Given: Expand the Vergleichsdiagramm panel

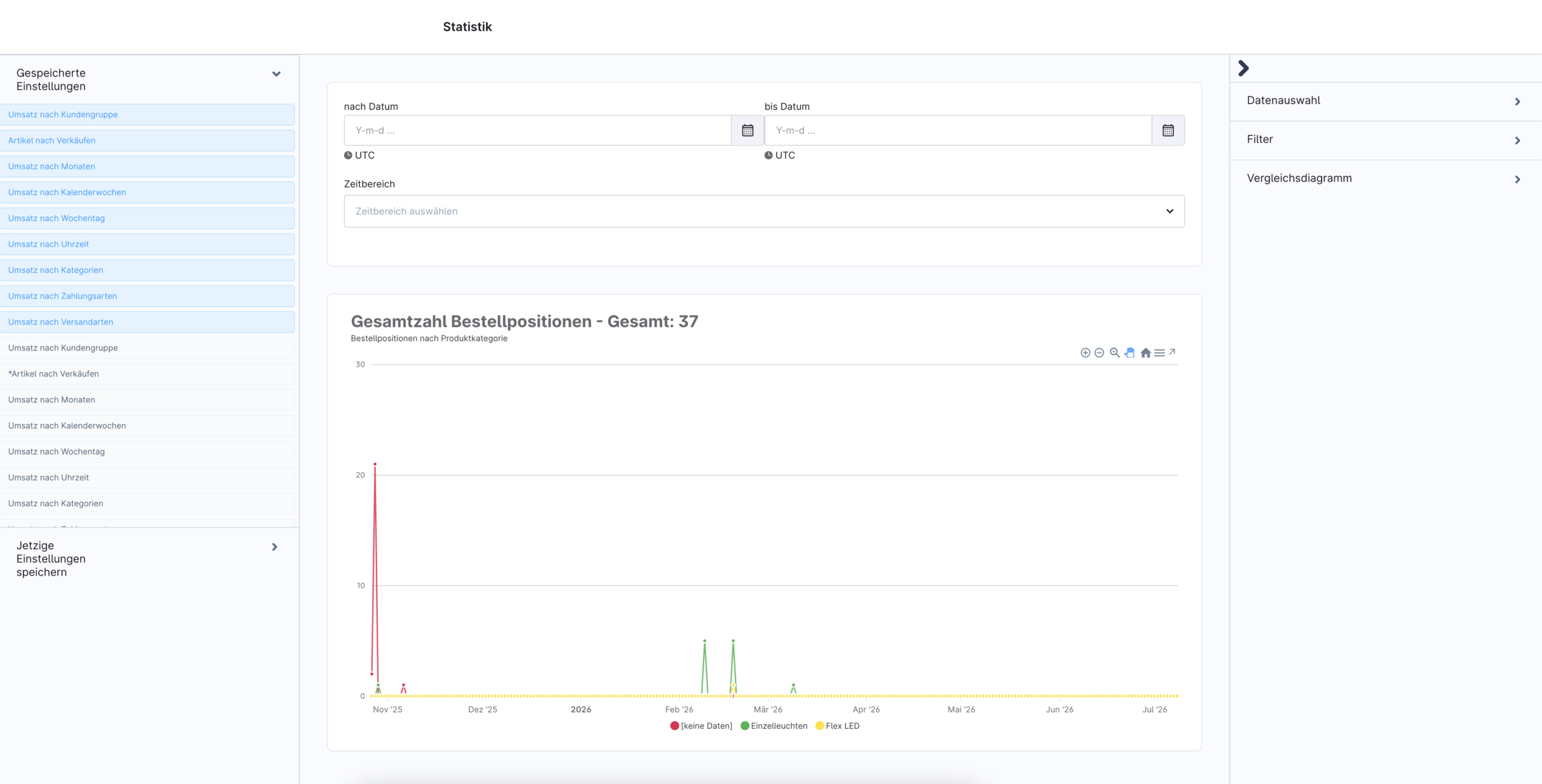Looking at the screenshot, I should 1385,179.
